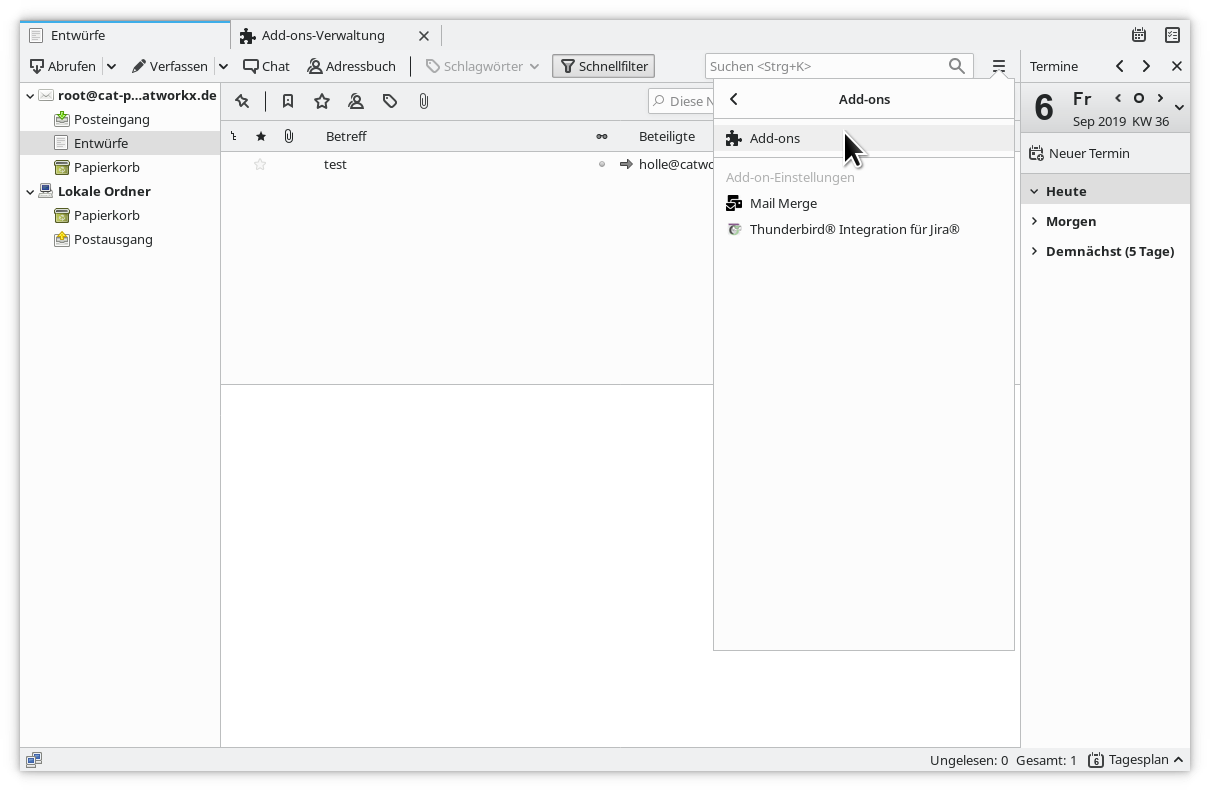
Task: Go back in the Add-ons menu panel
Action: point(734,99)
